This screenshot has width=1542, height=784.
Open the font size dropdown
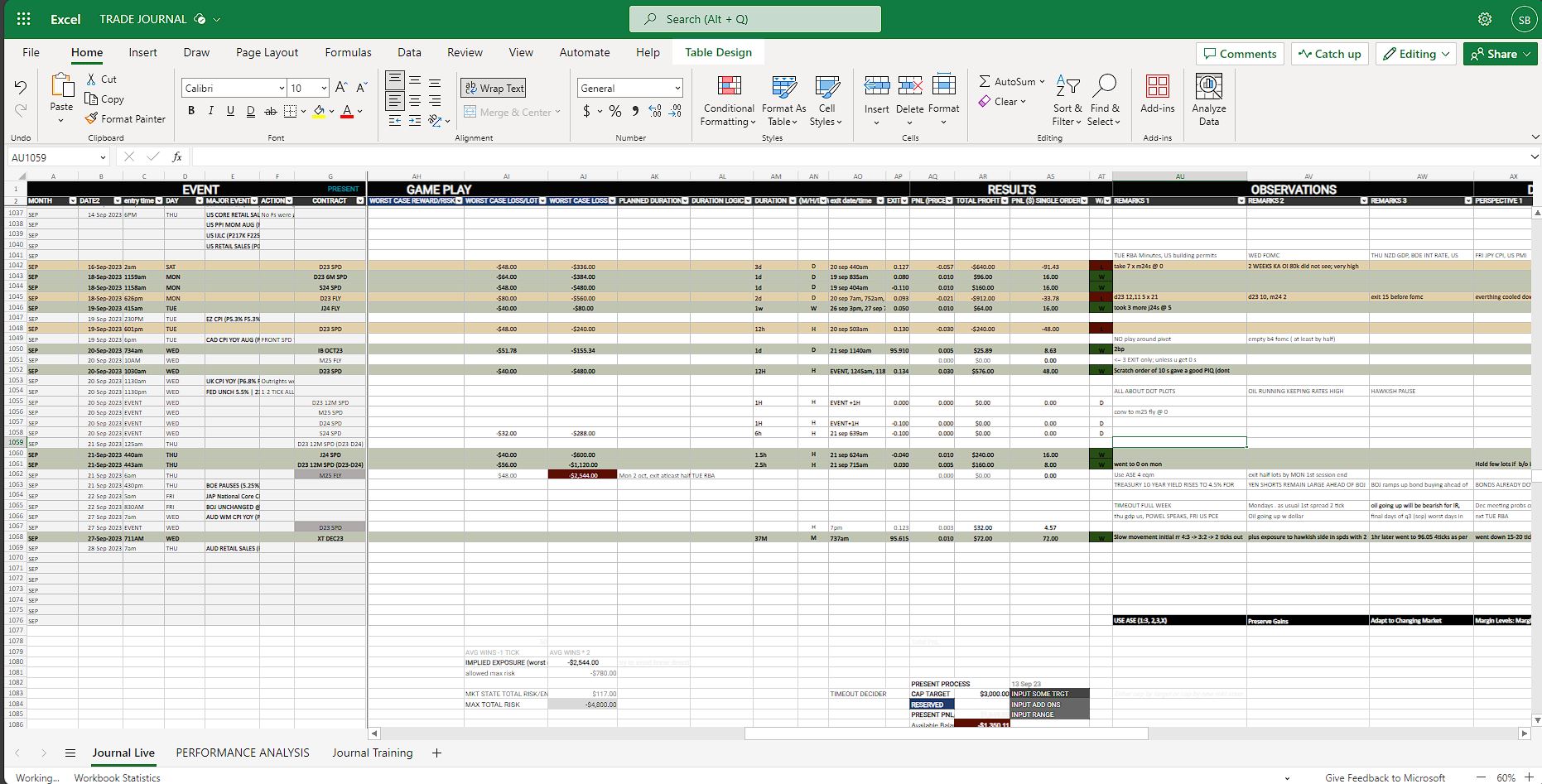(x=323, y=88)
